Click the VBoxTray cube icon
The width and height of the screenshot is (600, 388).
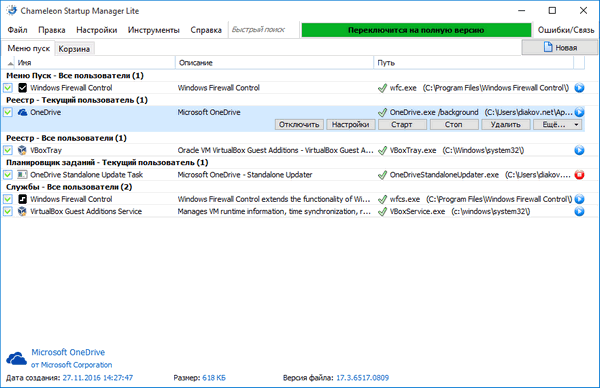point(23,150)
